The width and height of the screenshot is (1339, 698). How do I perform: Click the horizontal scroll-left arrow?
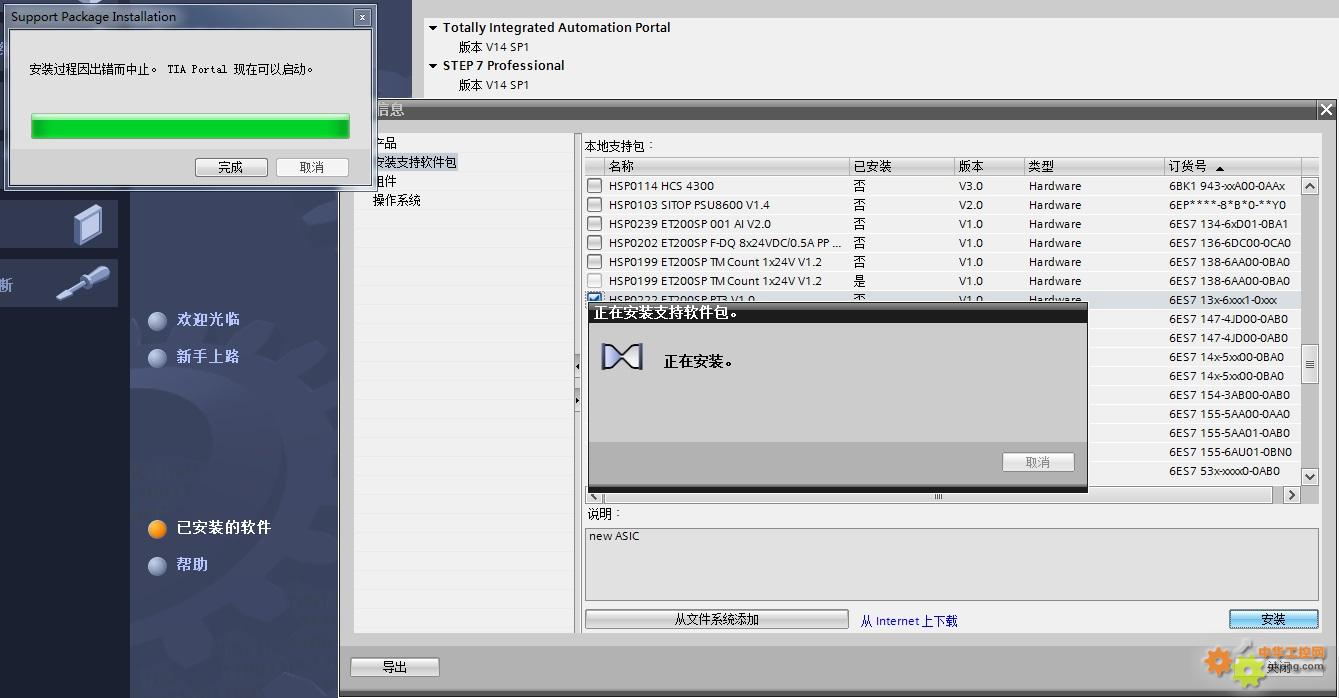594,495
